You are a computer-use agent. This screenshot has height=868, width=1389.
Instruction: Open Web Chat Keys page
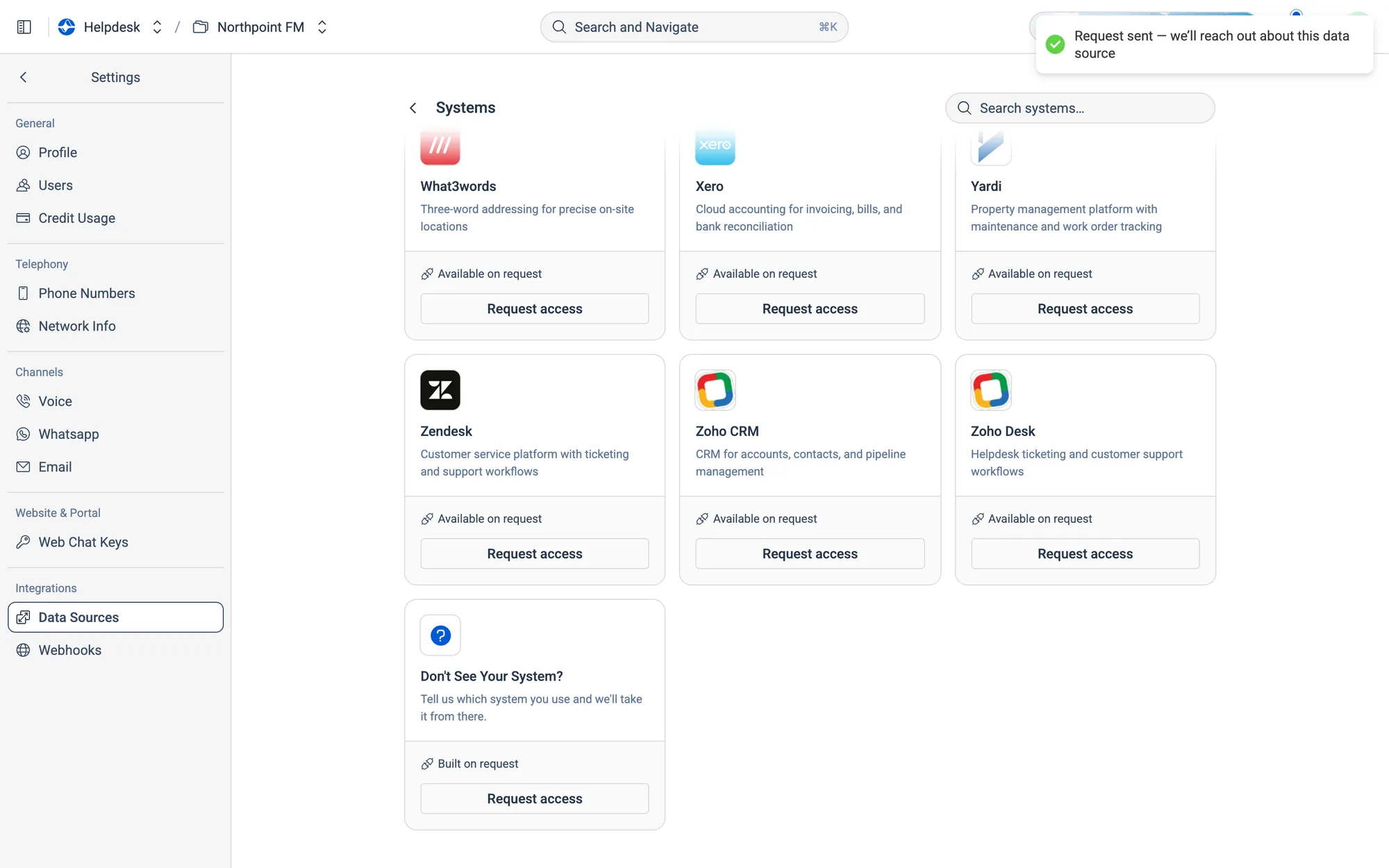[115, 542]
